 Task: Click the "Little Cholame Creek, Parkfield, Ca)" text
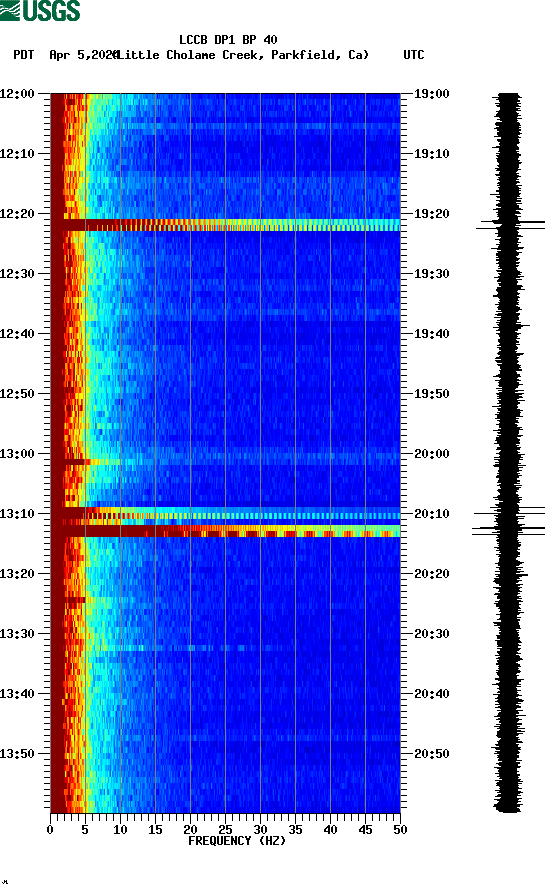(x=243, y=55)
